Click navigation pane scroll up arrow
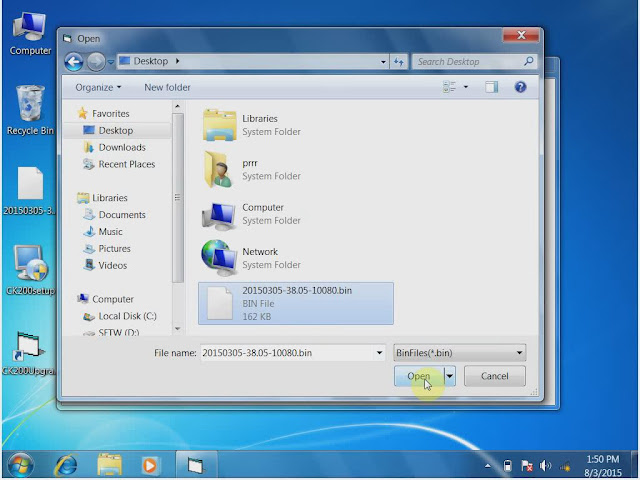640x480 pixels. 178,107
